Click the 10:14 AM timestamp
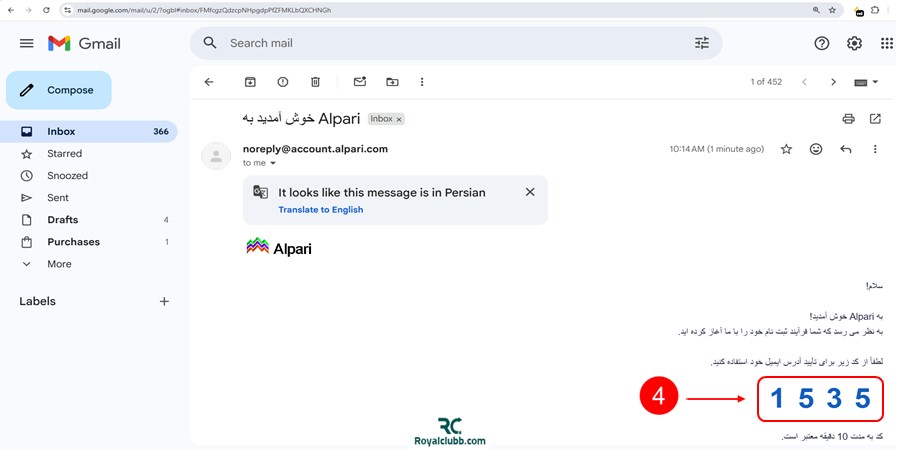The width and height of the screenshot is (900, 450). pyautogui.click(x=717, y=149)
